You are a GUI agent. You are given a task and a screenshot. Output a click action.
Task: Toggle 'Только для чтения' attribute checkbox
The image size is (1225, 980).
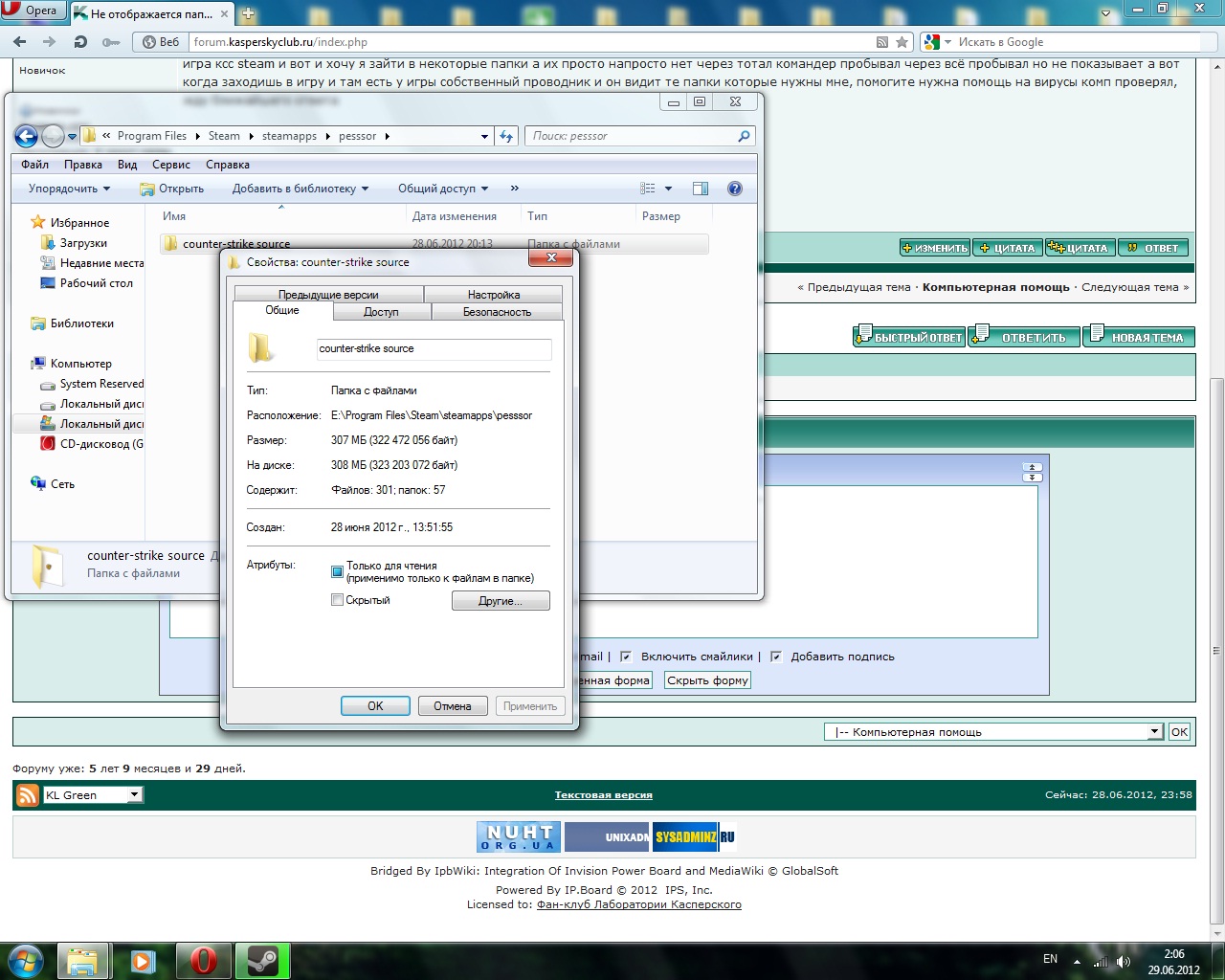337,571
